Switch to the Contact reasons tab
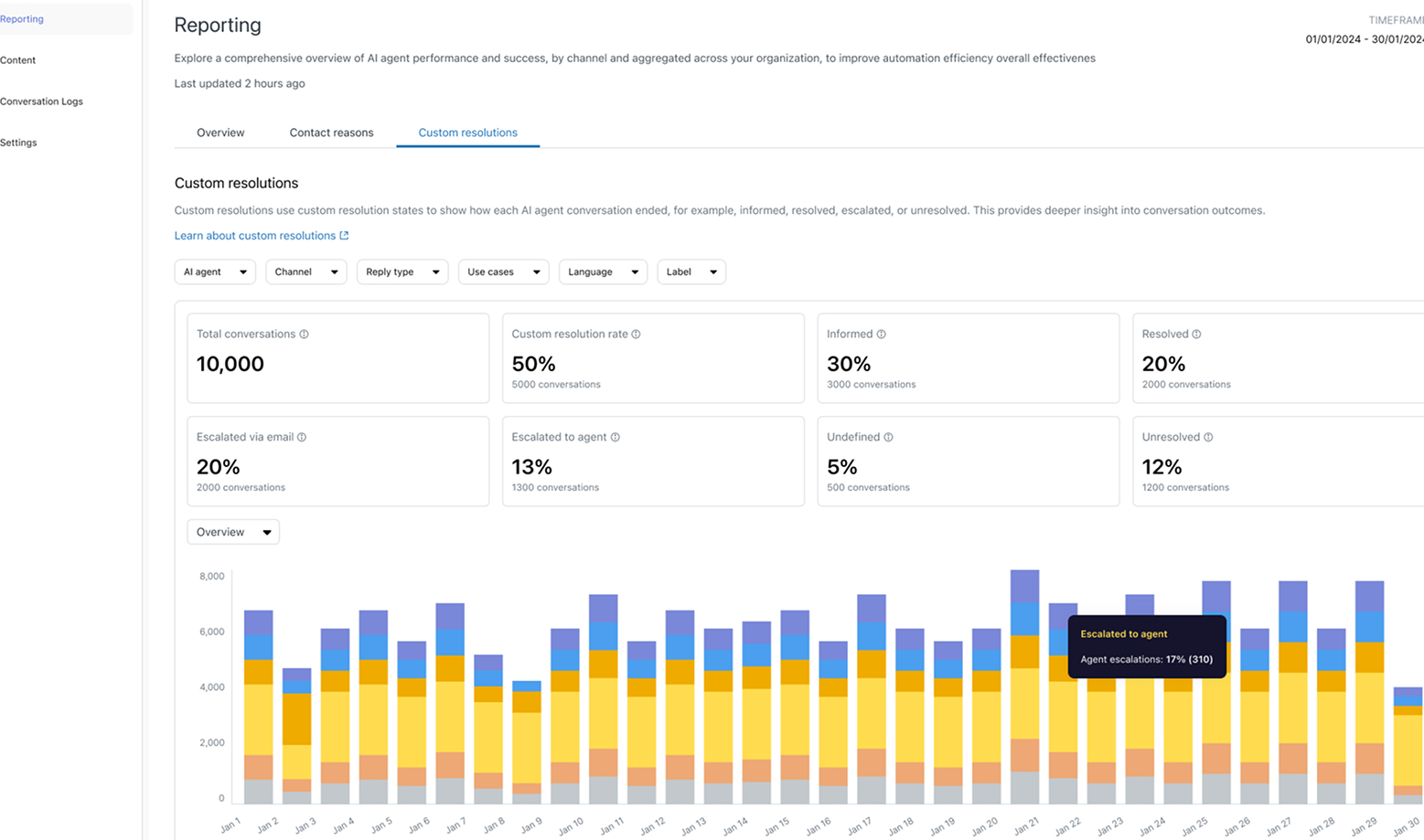The width and height of the screenshot is (1424, 840). 331,133
